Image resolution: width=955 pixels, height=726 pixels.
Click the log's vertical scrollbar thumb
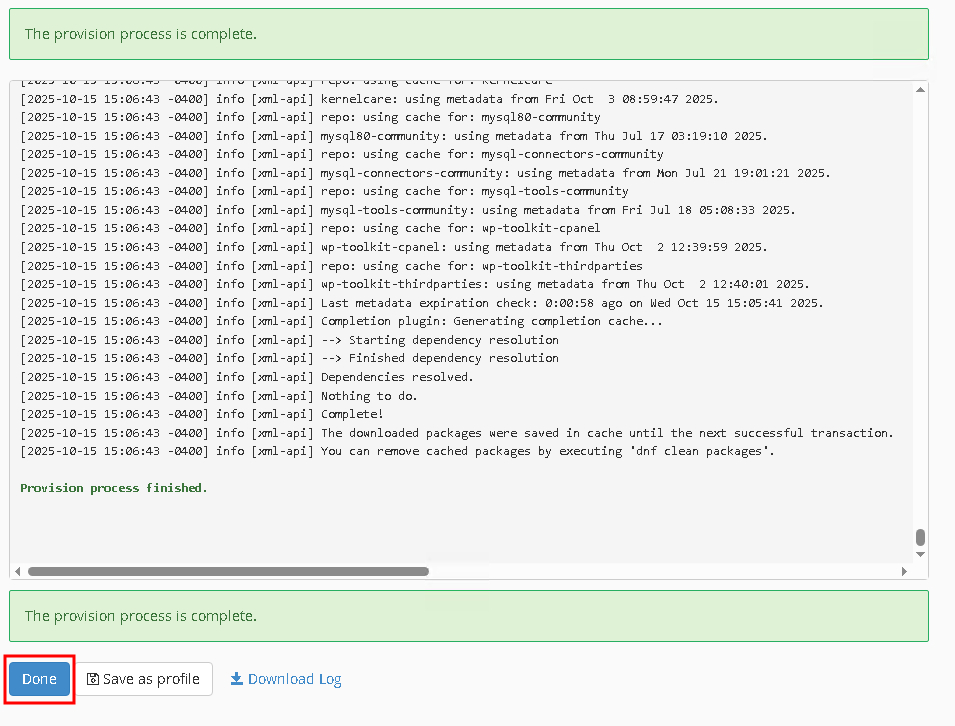pos(919,537)
